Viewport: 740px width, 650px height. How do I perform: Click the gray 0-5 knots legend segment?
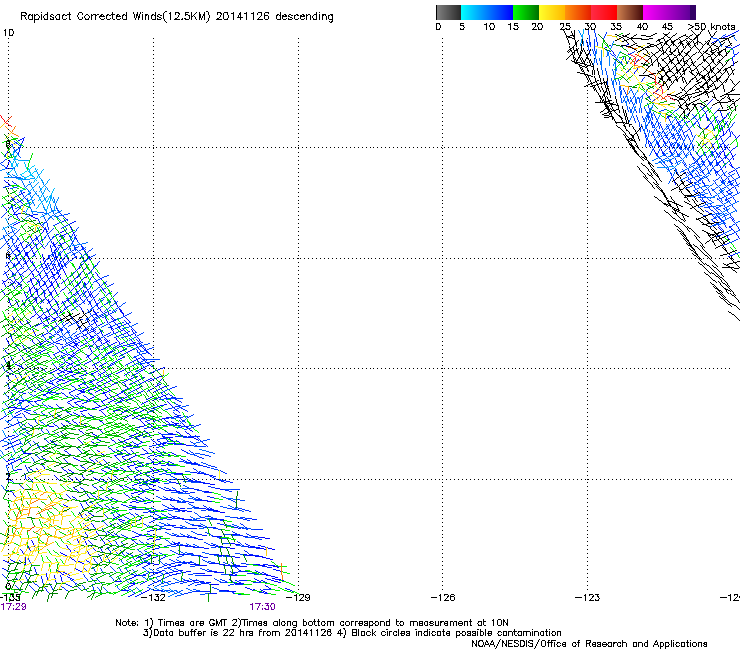pos(448,12)
